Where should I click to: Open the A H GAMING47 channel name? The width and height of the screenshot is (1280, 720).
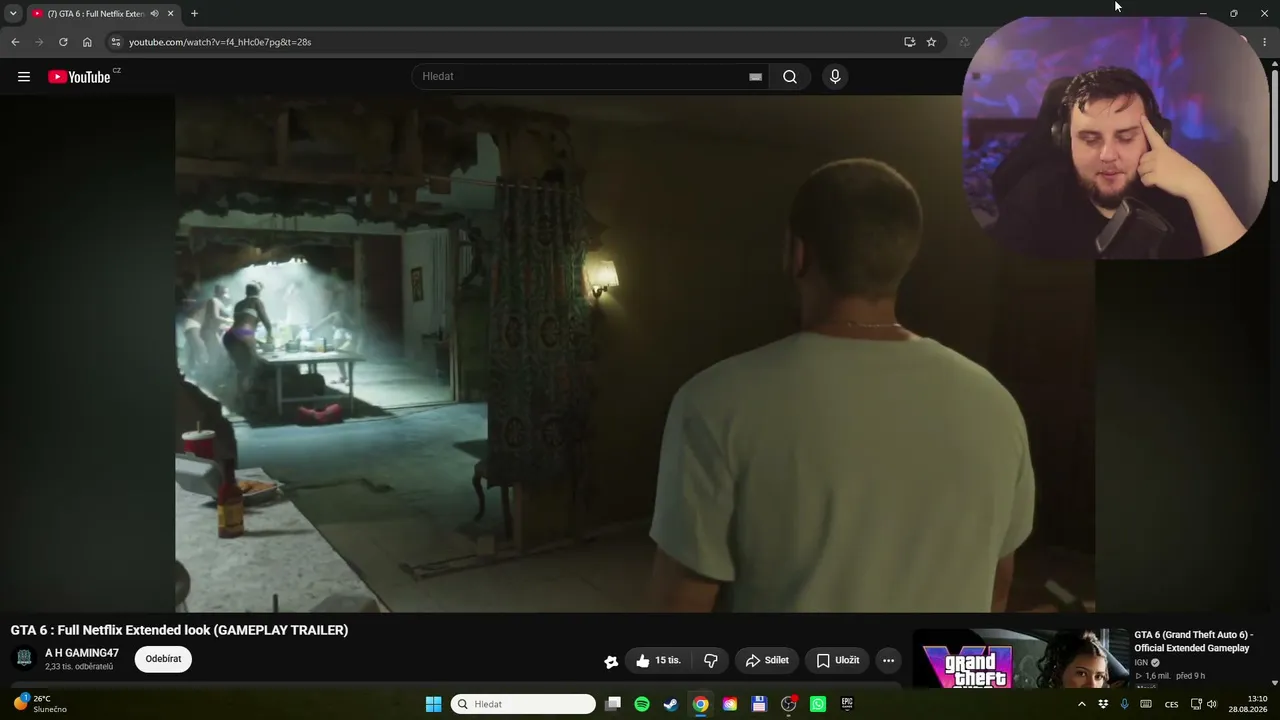point(82,653)
